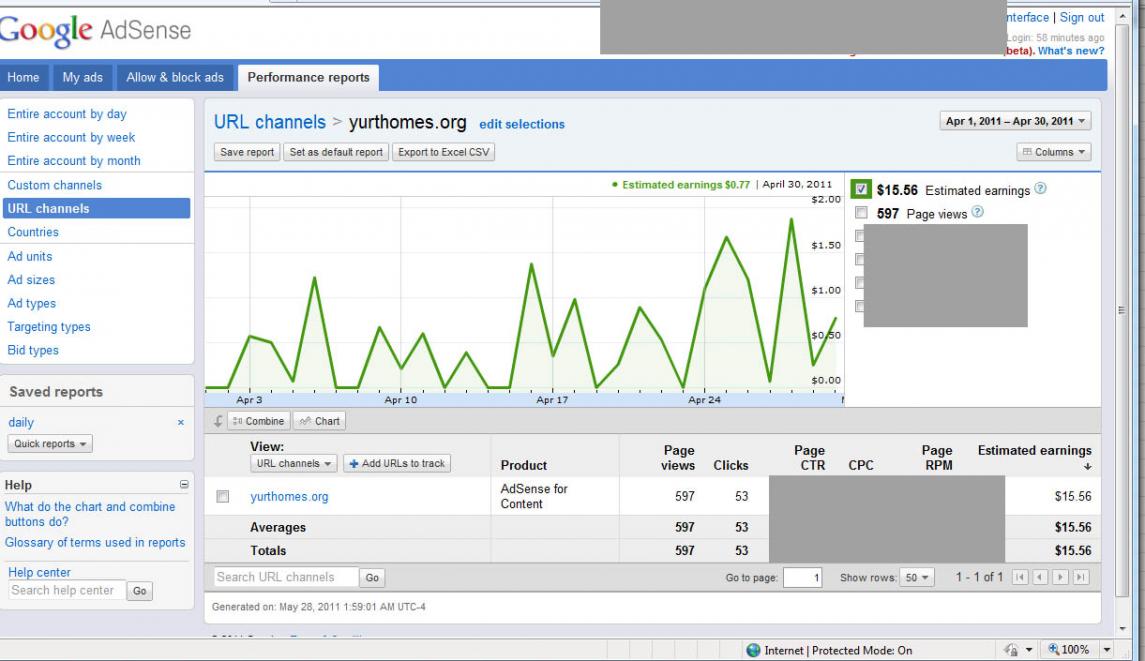The width and height of the screenshot is (1145, 661).
Task: Go to first page of results
Action: (x=1022, y=578)
